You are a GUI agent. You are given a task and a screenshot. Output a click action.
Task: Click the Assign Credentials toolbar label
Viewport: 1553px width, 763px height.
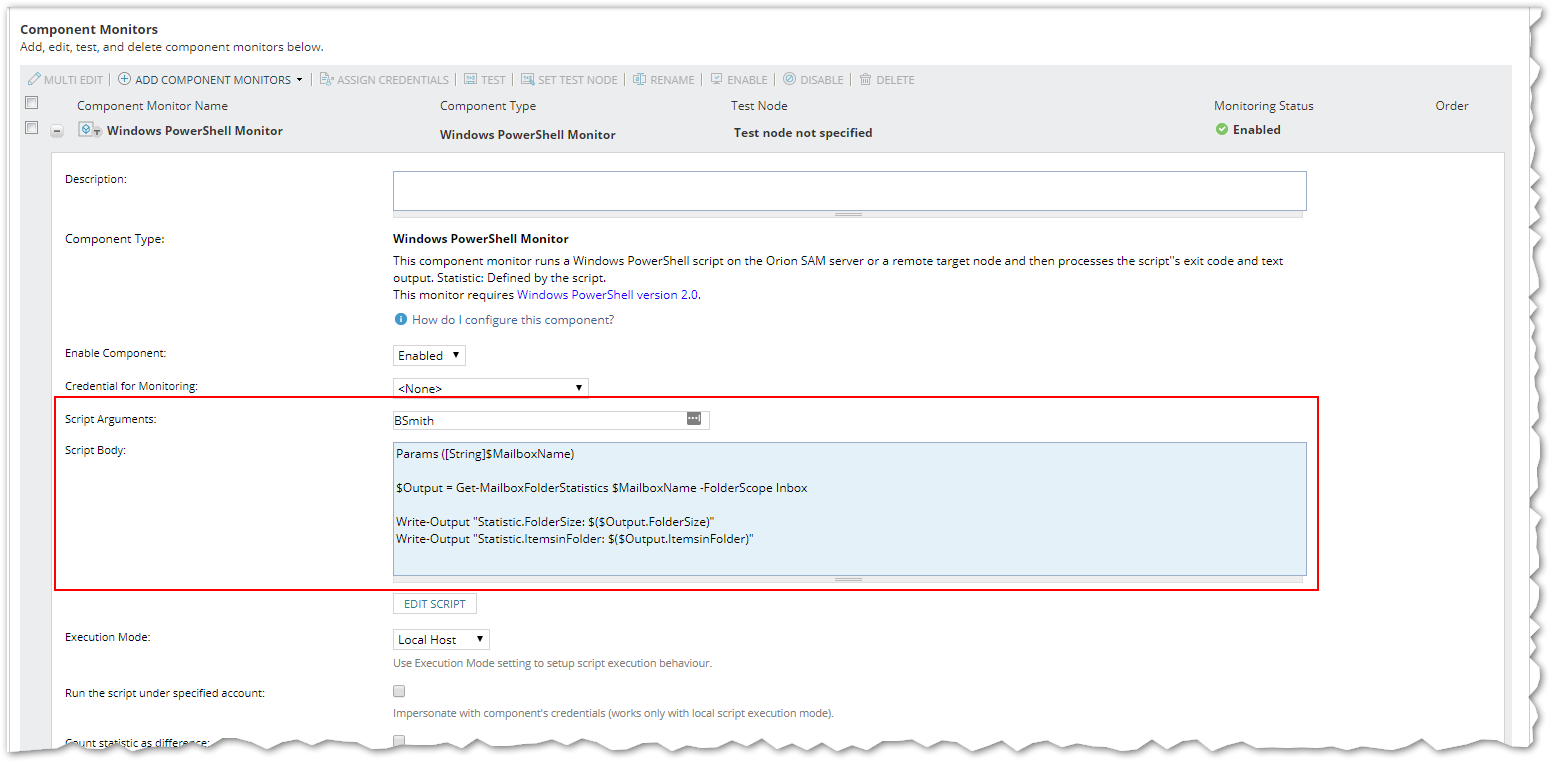point(393,80)
